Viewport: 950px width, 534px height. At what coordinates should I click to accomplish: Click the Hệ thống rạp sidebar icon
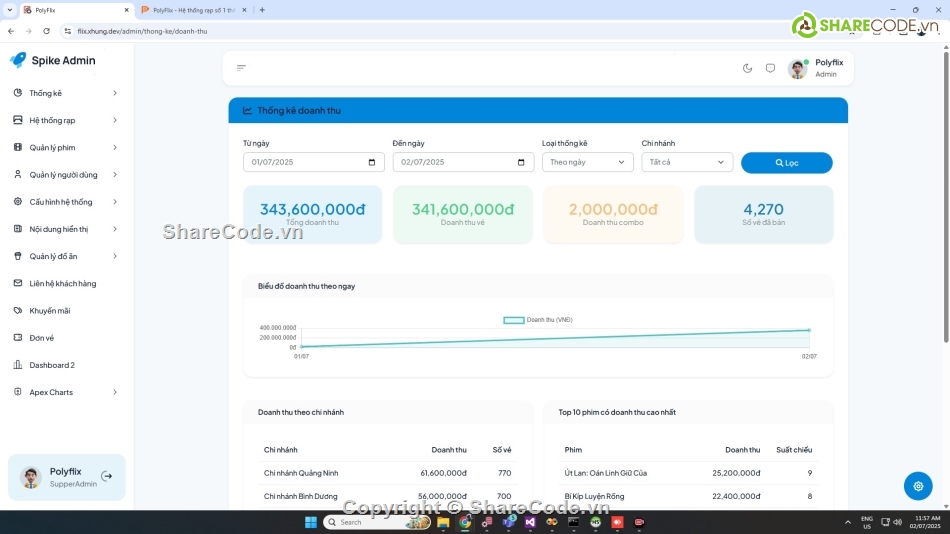(18, 120)
